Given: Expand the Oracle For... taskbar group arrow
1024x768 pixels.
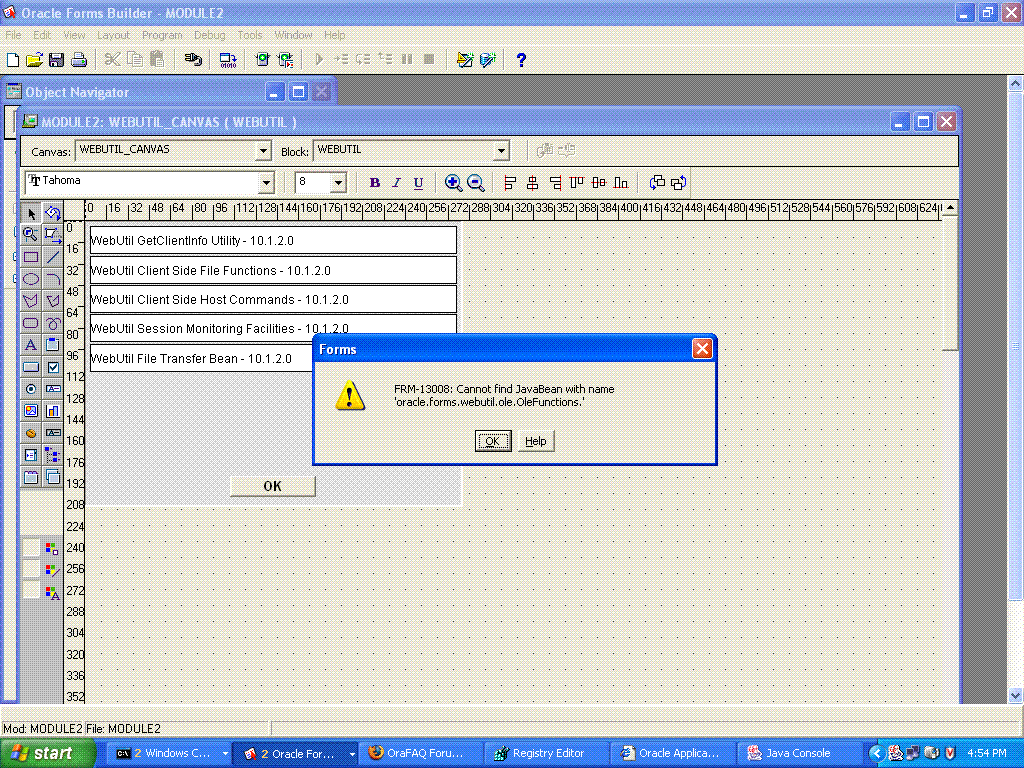Looking at the screenshot, I should [353, 754].
